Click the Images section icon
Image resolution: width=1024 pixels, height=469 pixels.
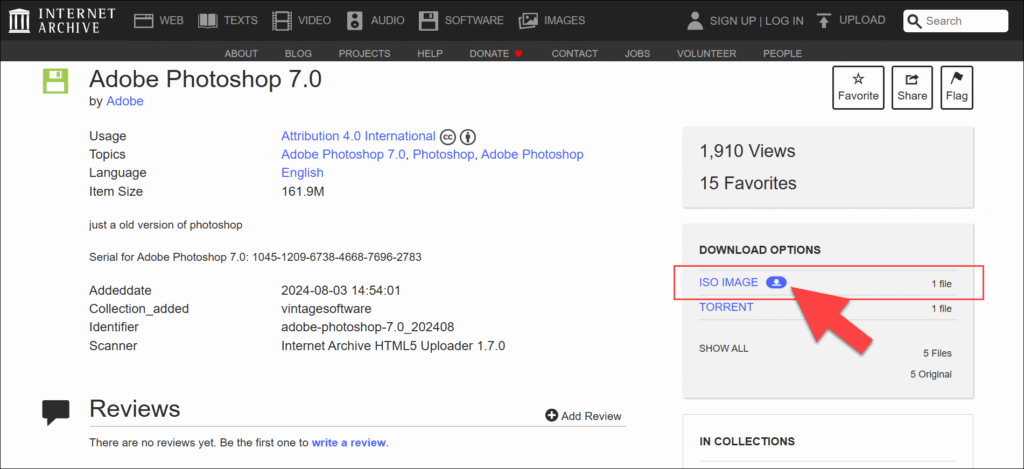coord(528,20)
